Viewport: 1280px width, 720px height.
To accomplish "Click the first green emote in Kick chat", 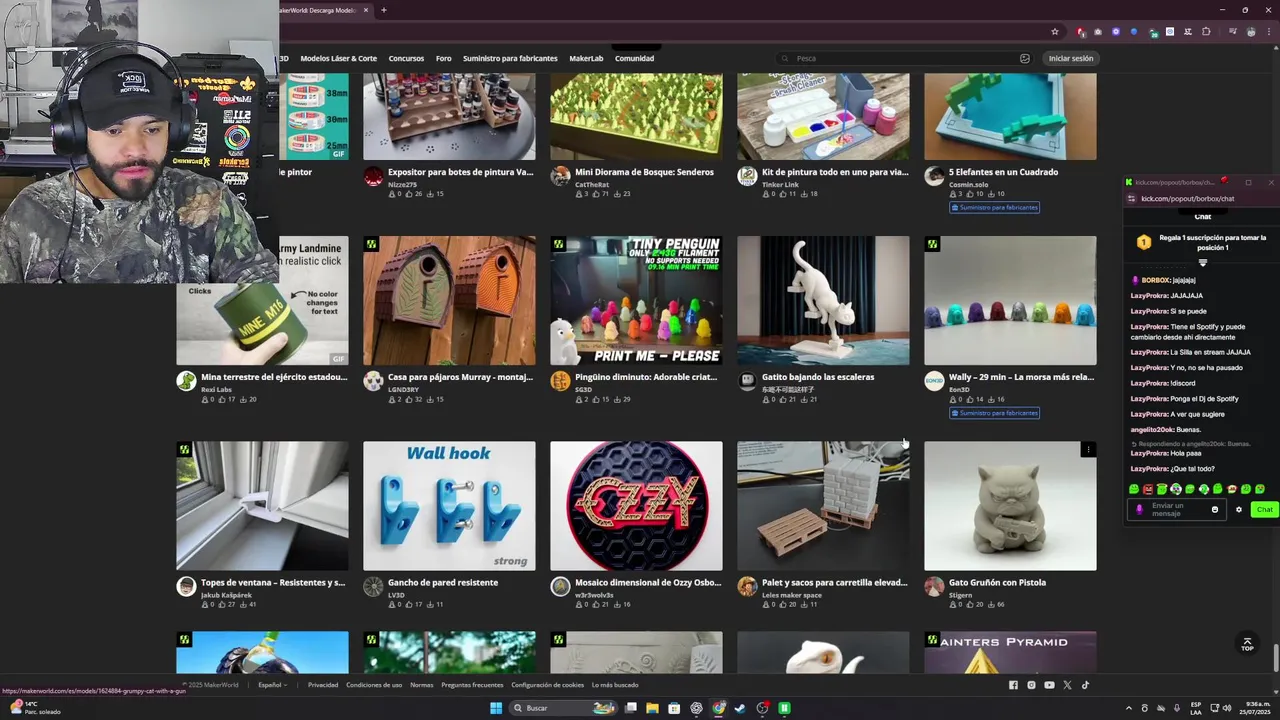I will (x=1134, y=489).
